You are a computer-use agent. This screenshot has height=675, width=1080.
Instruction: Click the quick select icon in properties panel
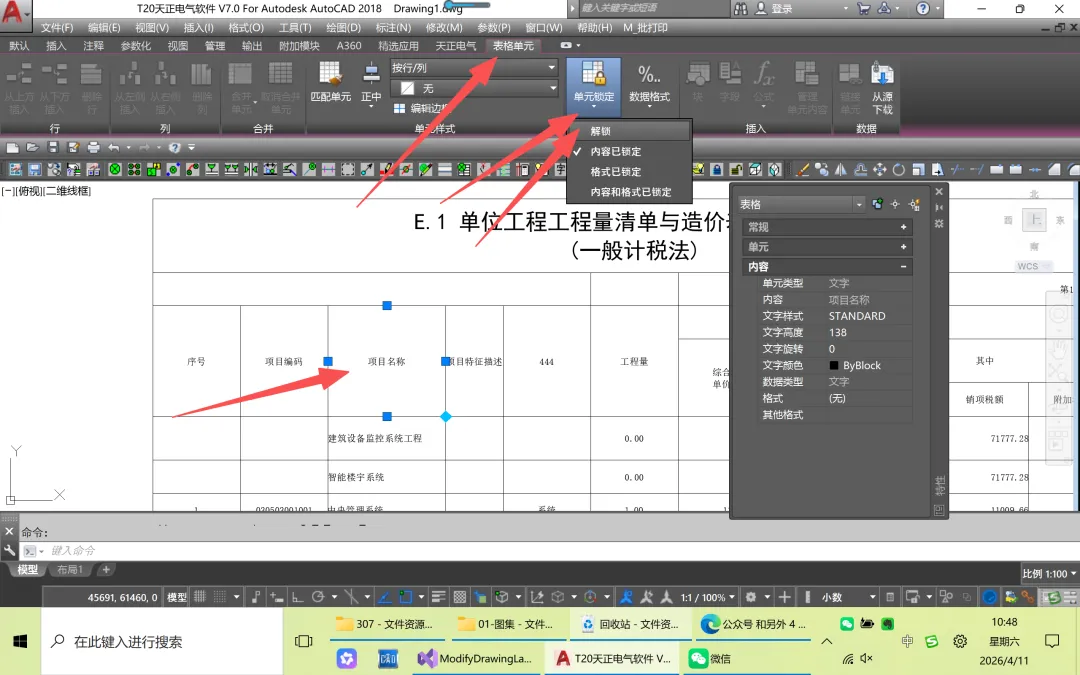(915, 205)
